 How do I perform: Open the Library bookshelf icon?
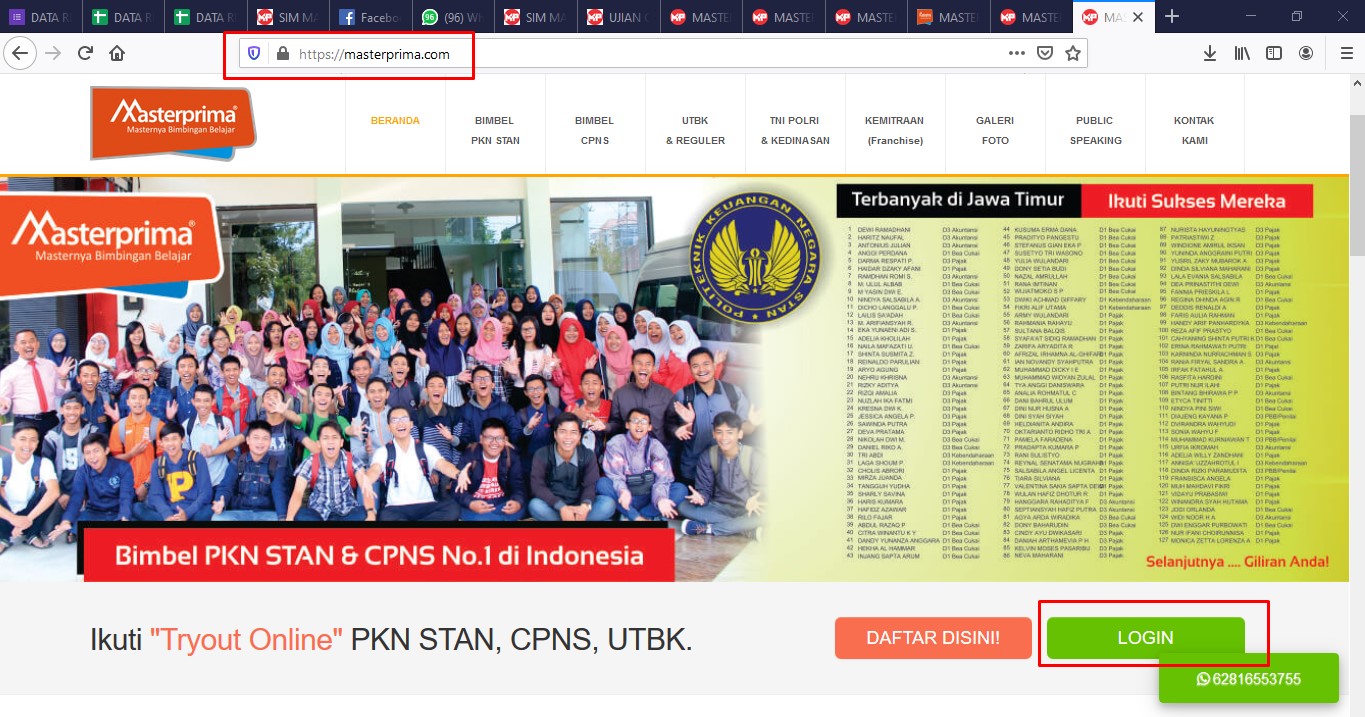tap(1242, 53)
